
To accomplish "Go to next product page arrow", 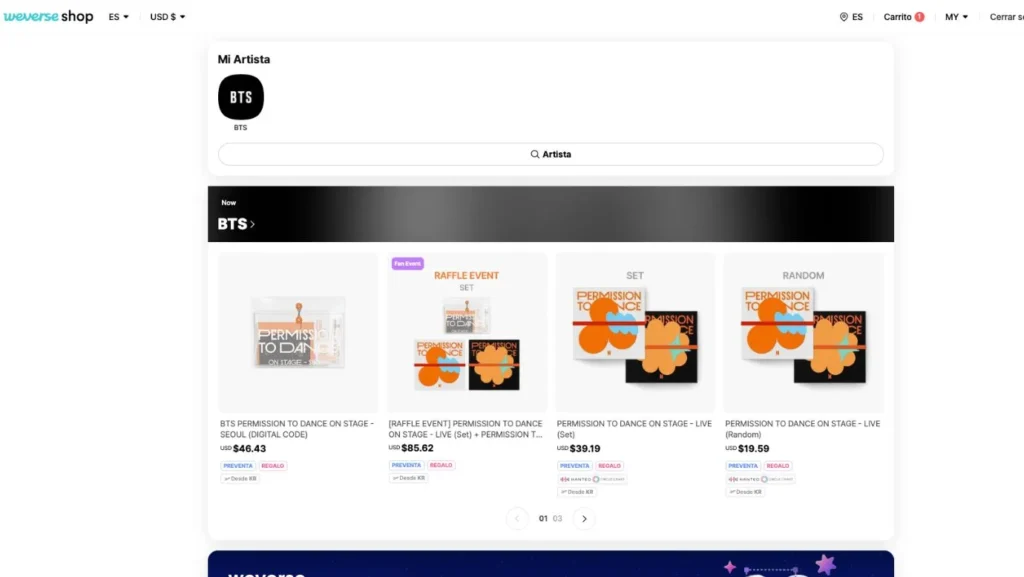I will pyautogui.click(x=584, y=518).
